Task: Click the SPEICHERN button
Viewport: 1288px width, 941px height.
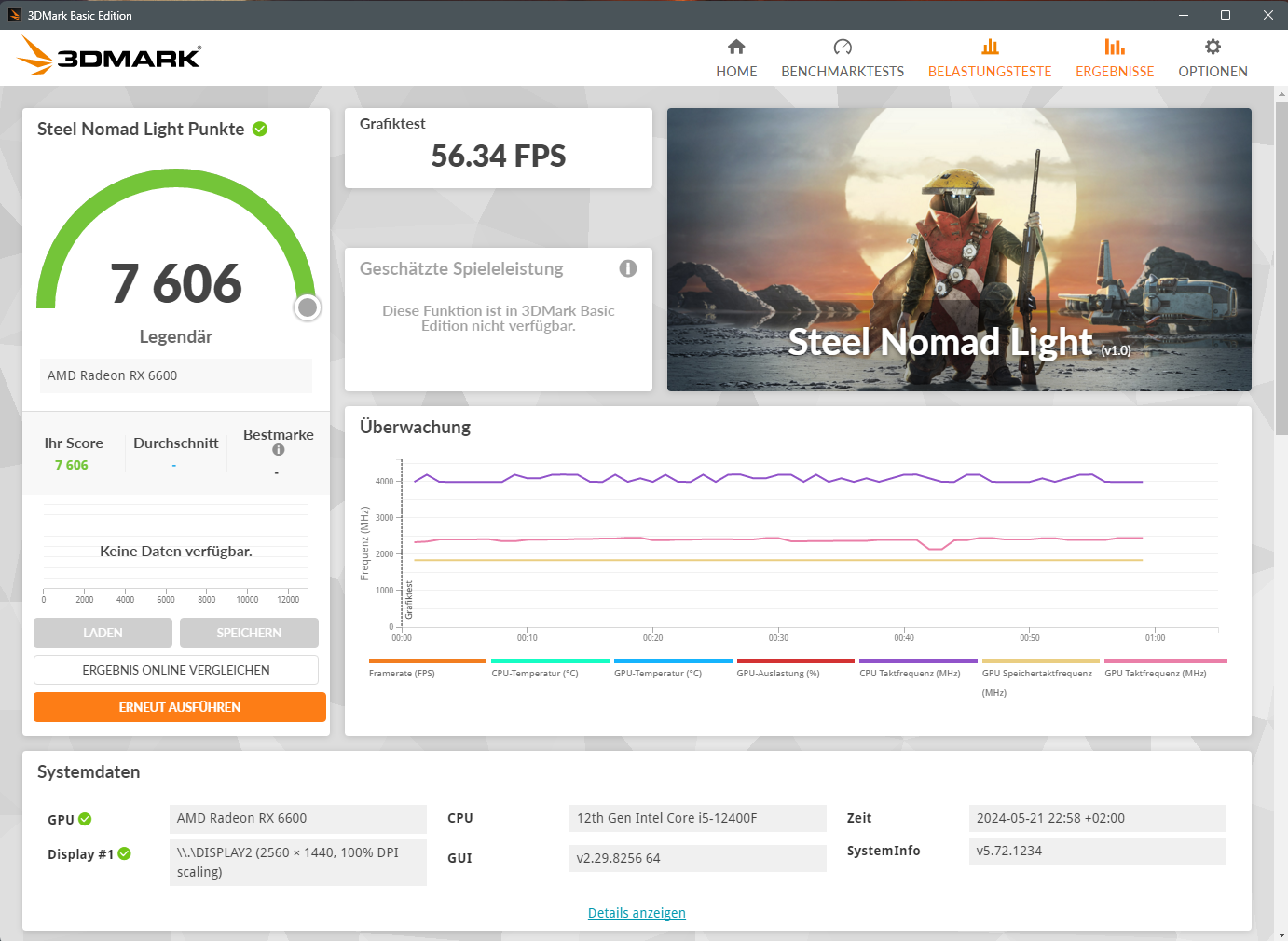Action: click(x=249, y=633)
